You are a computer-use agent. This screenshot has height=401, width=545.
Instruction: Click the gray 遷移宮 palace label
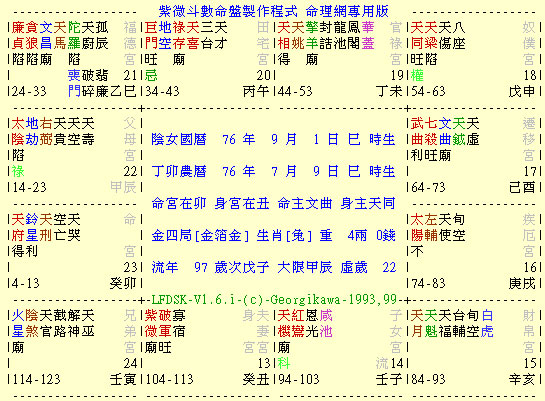(x=529, y=139)
